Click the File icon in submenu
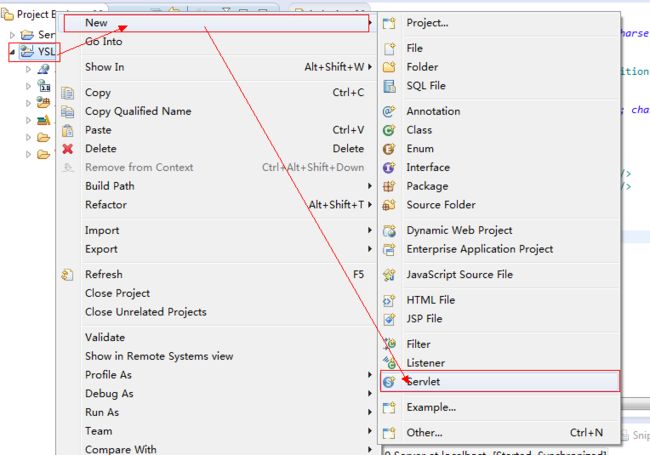The image size is (650, 455). point(389,48)
